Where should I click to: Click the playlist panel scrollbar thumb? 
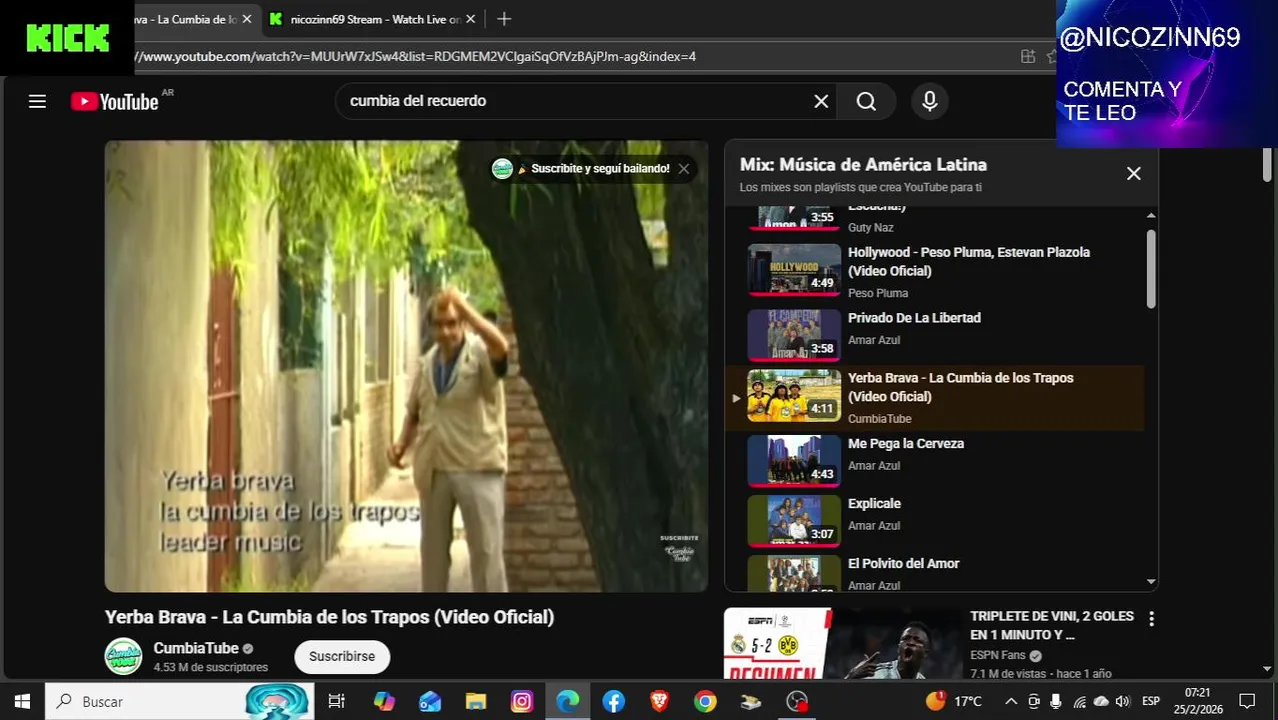pos(1151,268)
